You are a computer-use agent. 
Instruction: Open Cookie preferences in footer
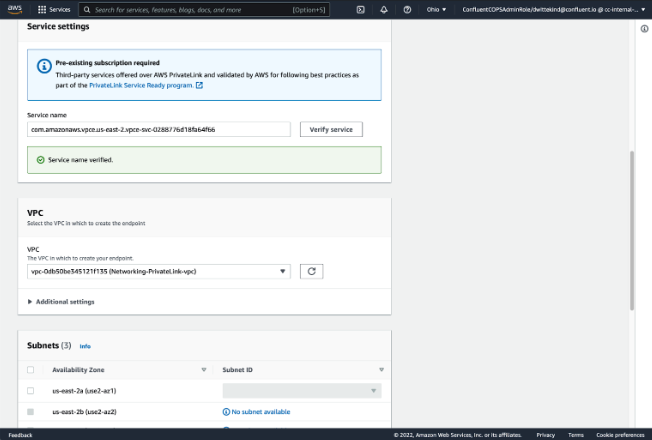coord(620,435)
